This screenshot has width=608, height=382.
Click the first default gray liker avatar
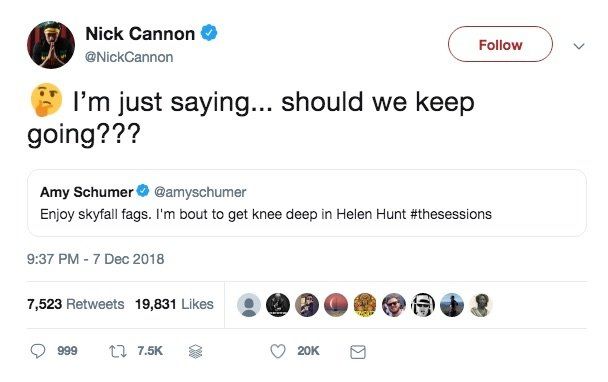(249, 305)
